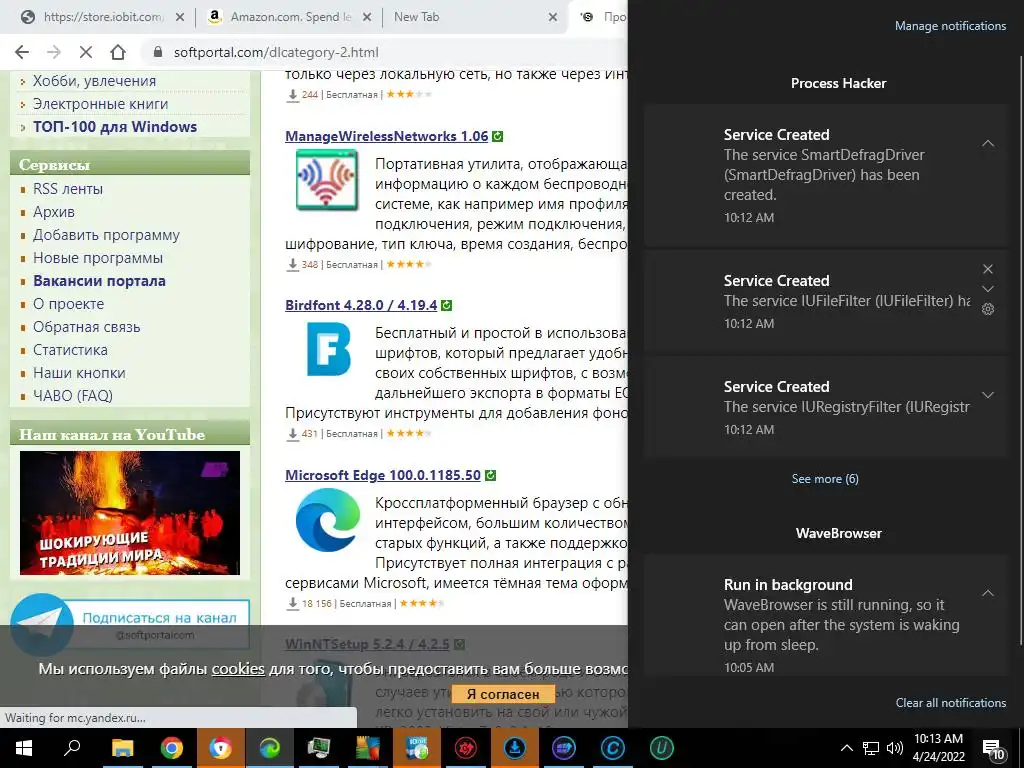Open the Microsoft Edge 100.0.1185.50 link
The width and height of the screenshot is (1024, 768).
(383, 475)
